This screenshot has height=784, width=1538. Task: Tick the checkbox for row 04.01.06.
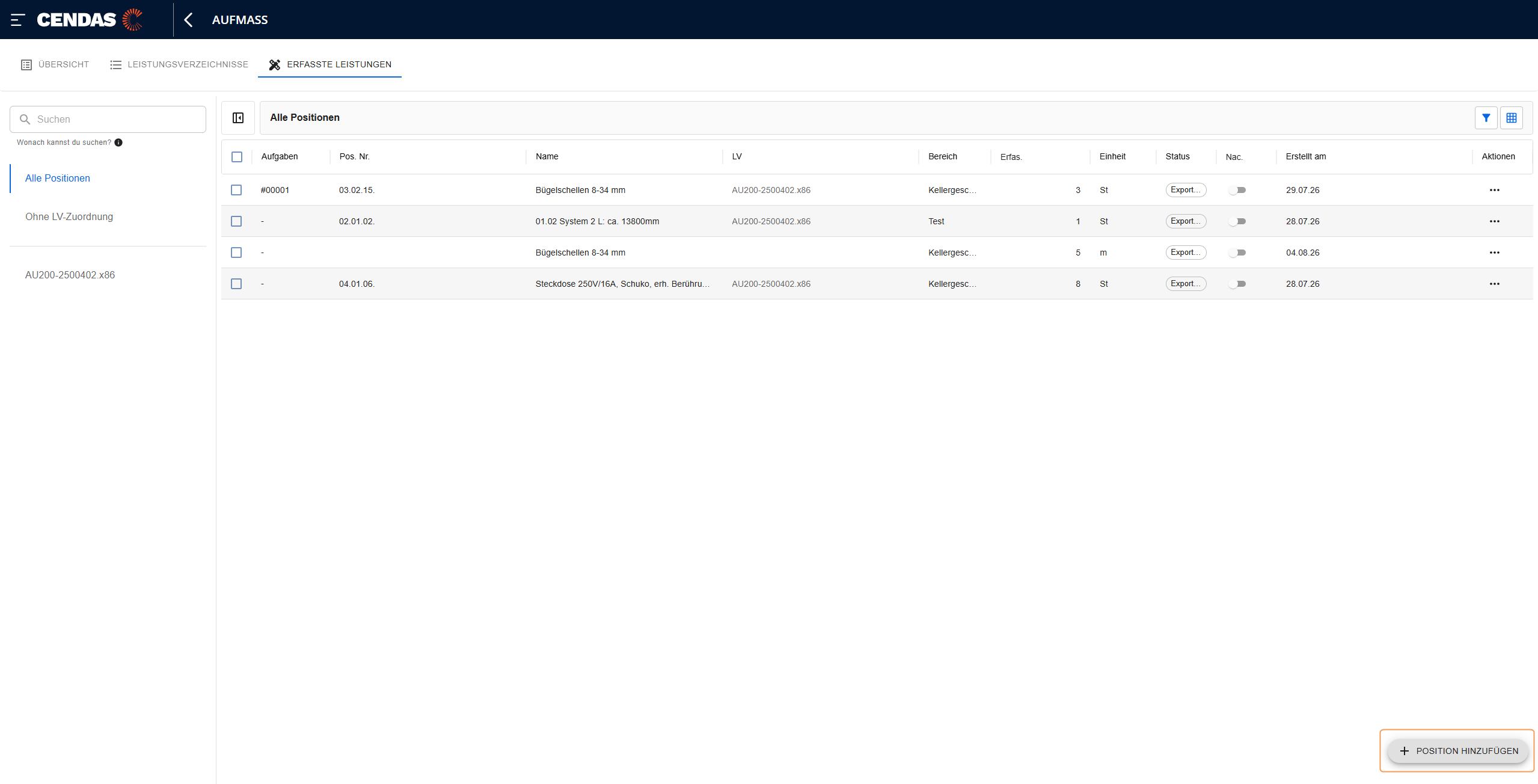tap(236, 284)
